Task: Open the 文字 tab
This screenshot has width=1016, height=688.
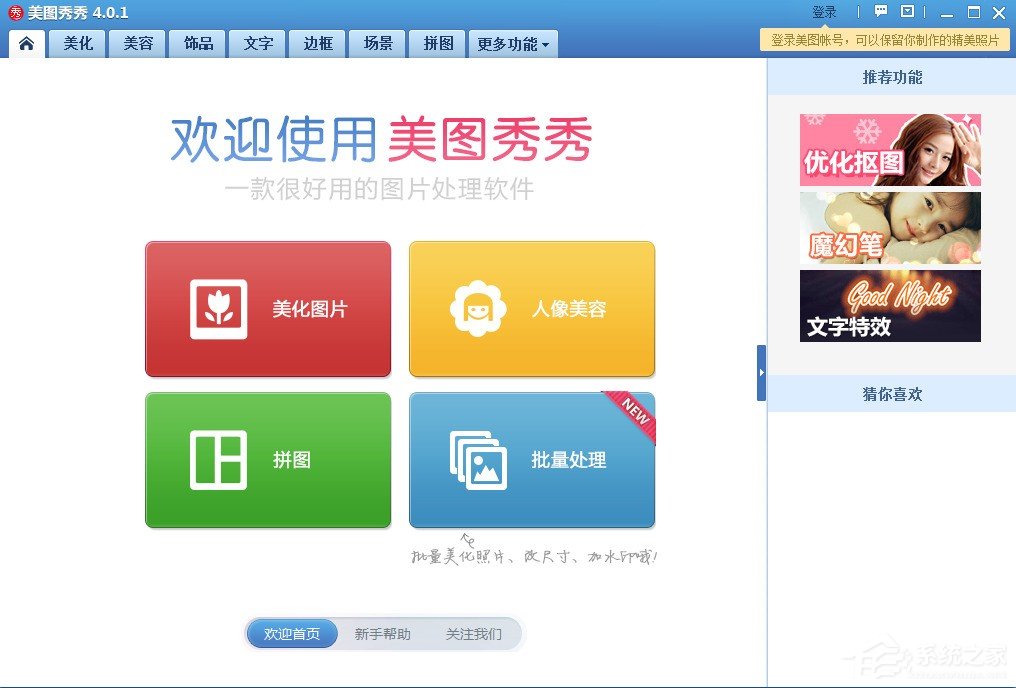Action: click(x=257, y=43)
